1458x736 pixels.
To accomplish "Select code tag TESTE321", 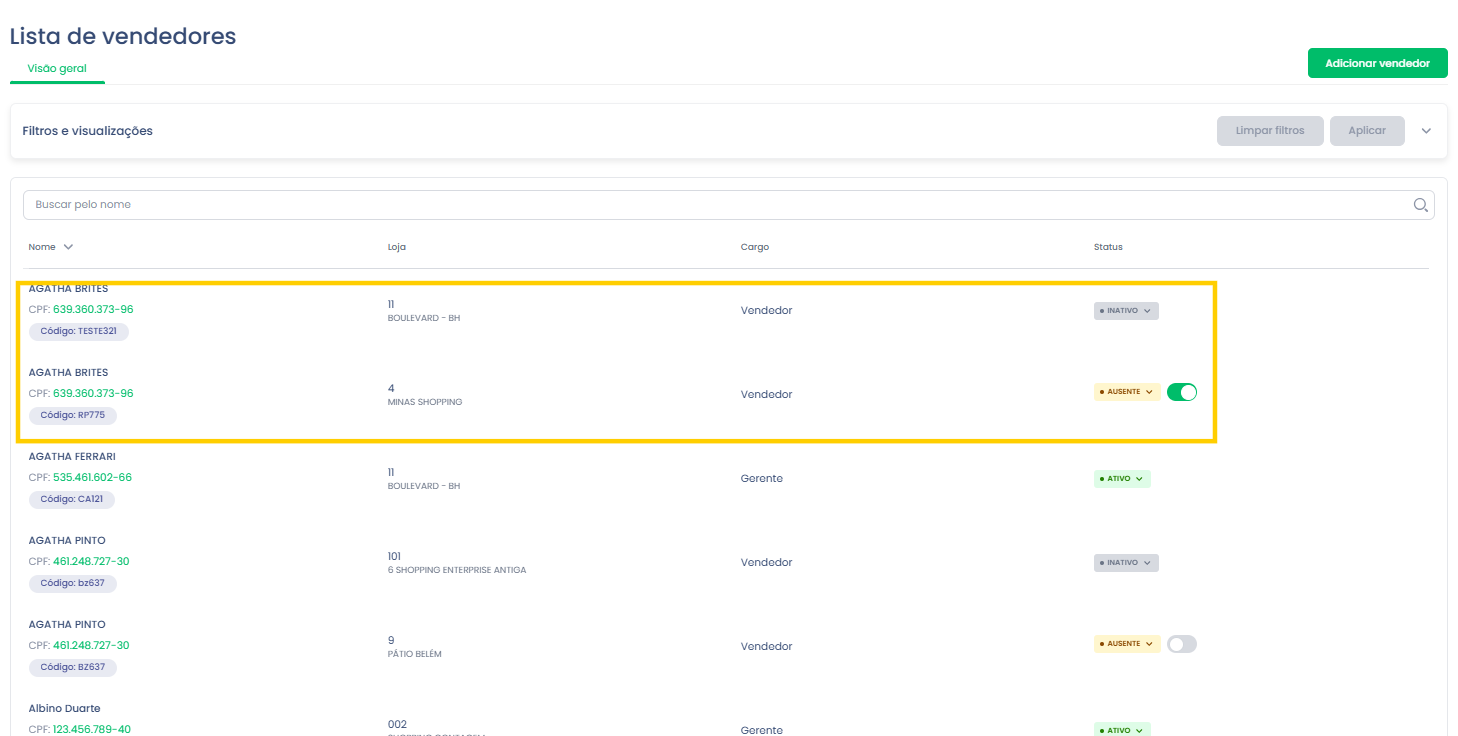I will [x=79, y=331].
